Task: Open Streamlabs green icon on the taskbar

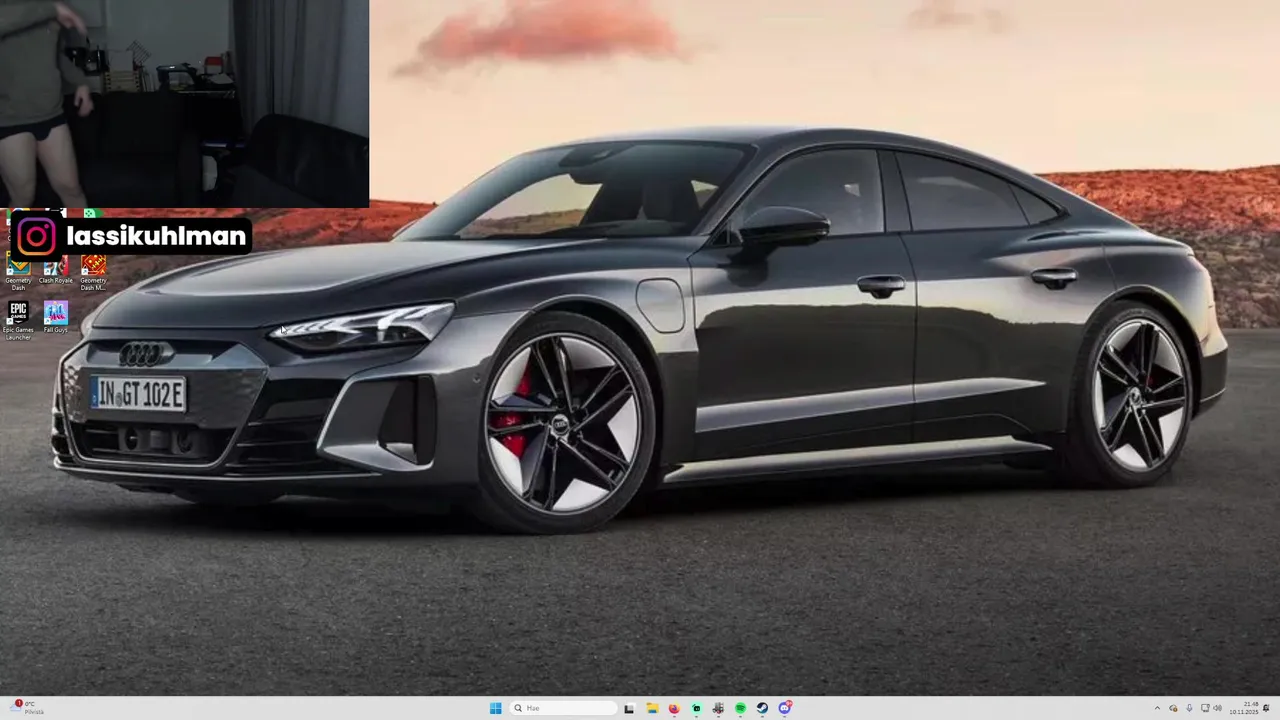Action: tap(696, 708)
